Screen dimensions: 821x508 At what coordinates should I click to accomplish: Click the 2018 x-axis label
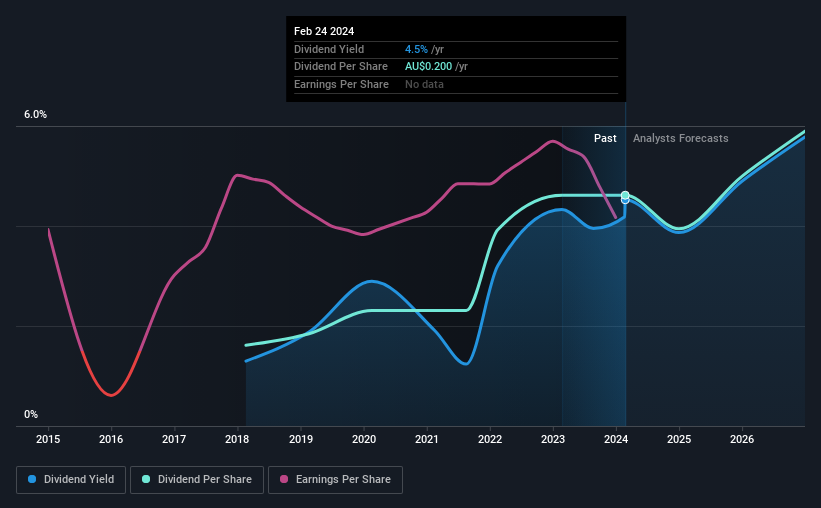(x=237, y=439)
